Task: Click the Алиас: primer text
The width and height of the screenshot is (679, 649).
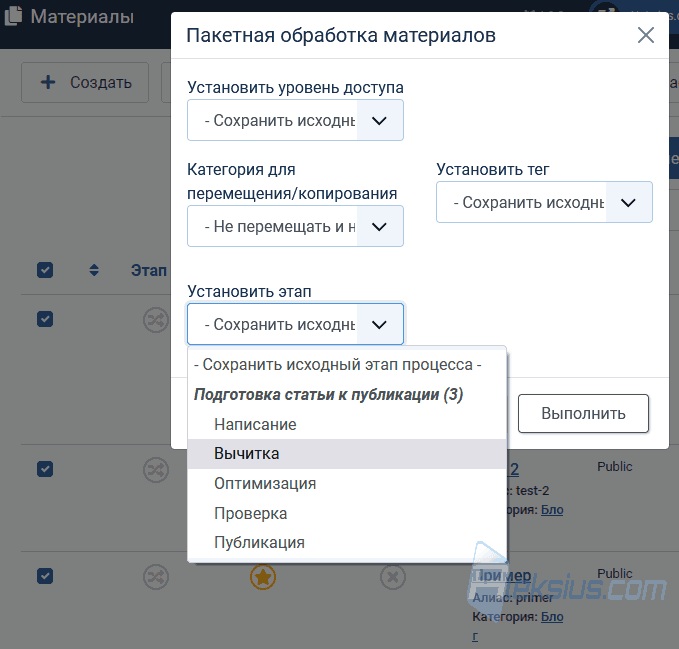Action: tap(513, 597)
